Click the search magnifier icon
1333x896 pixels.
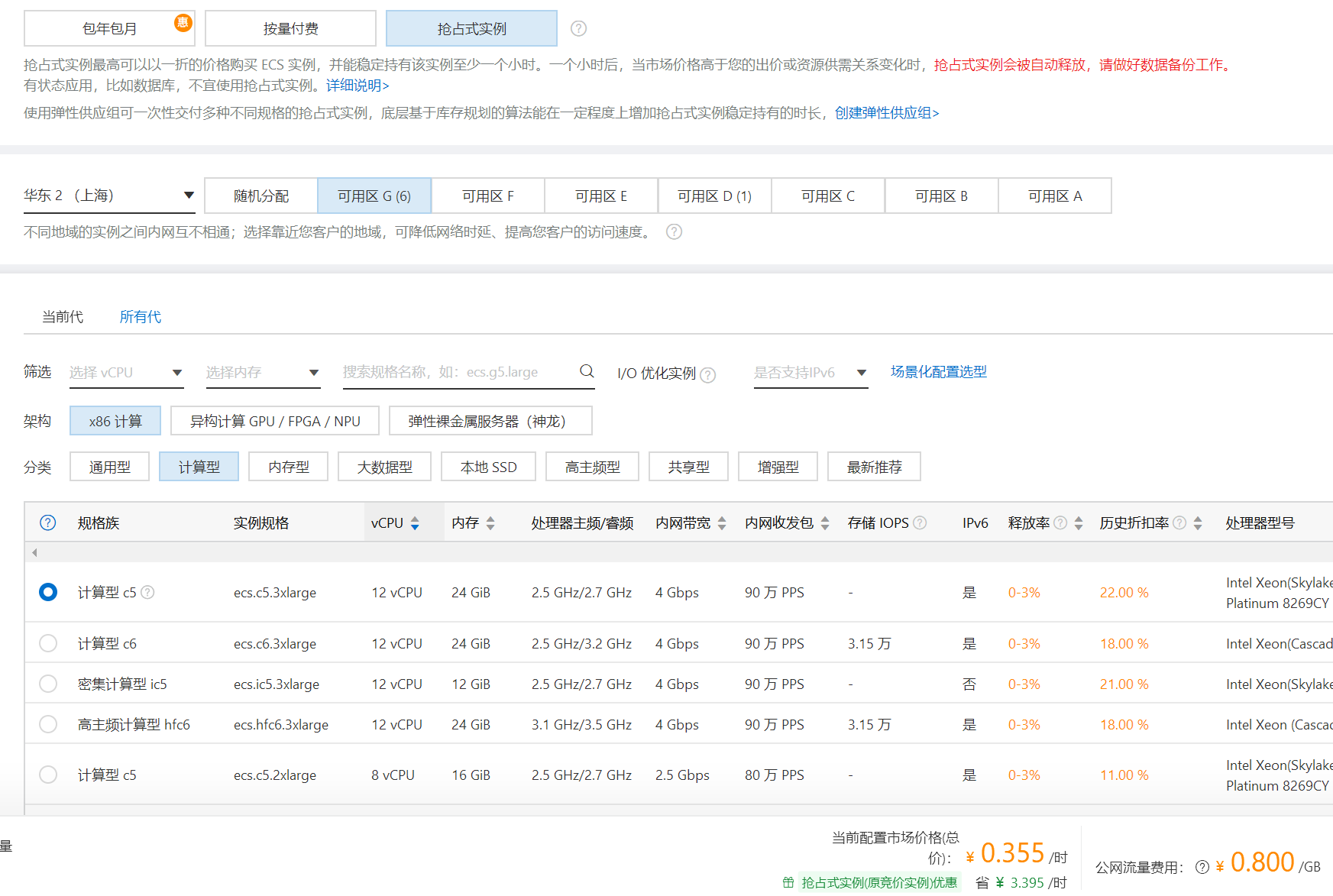587,370
